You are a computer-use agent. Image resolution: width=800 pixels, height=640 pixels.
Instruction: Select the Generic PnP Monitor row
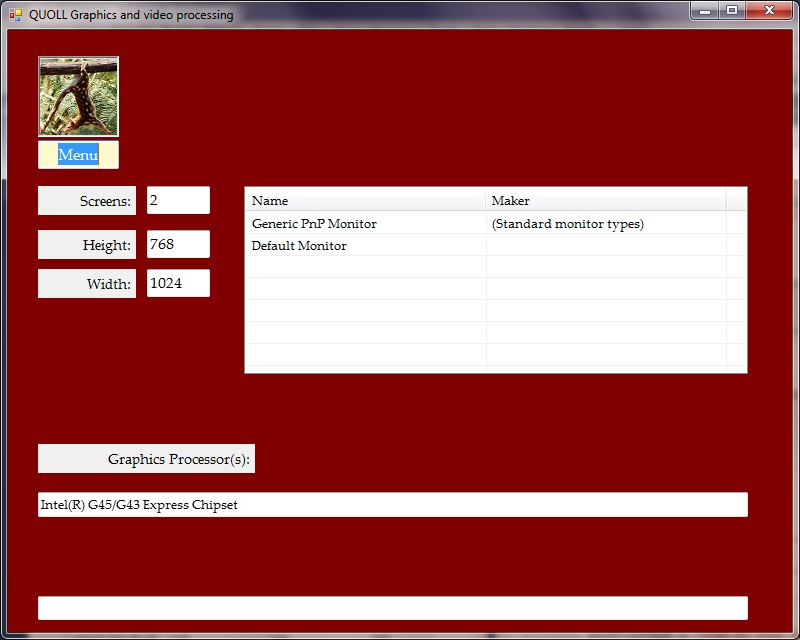(x=314, y=224)
